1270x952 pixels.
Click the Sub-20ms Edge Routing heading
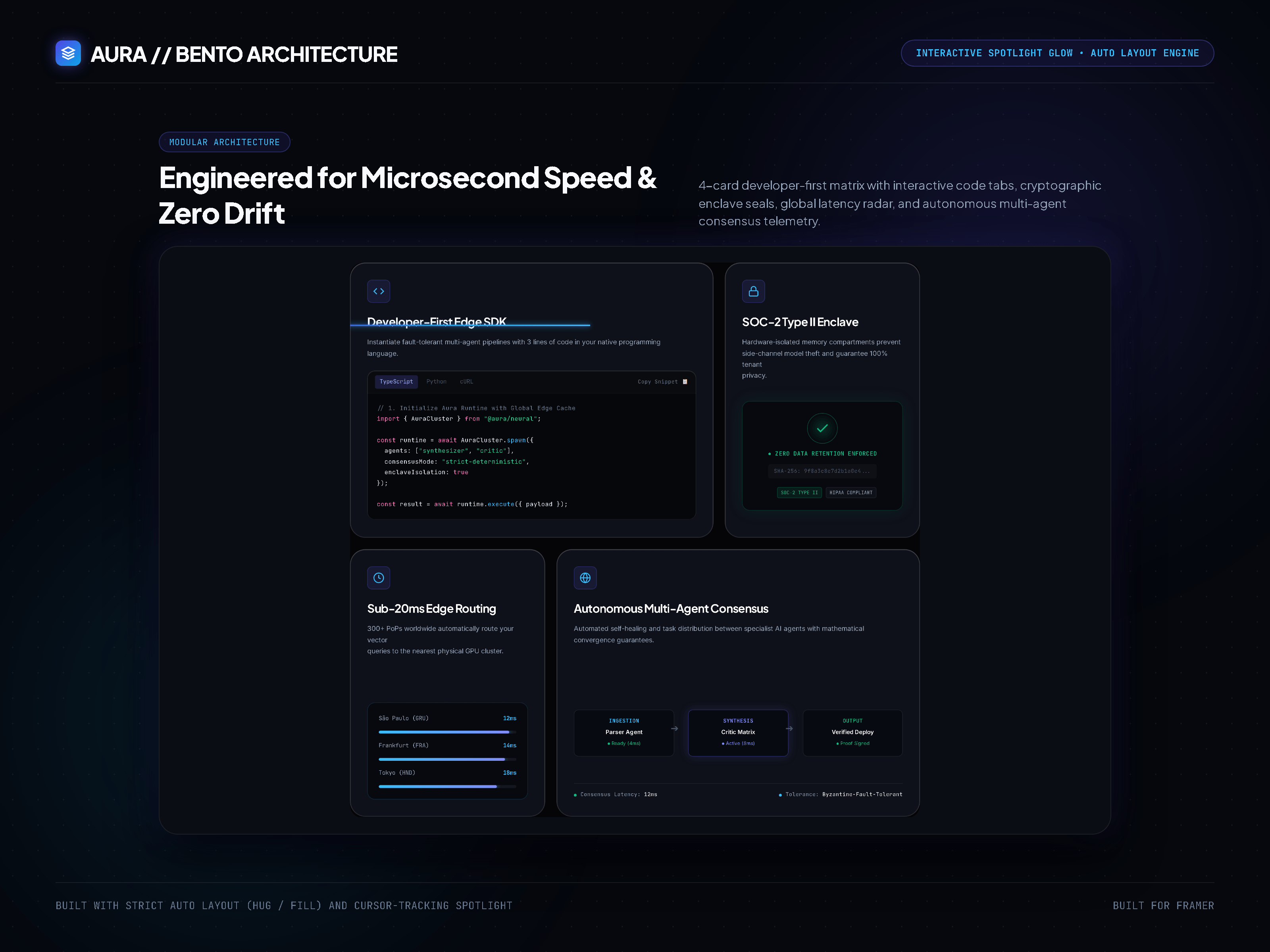point(432,608)
